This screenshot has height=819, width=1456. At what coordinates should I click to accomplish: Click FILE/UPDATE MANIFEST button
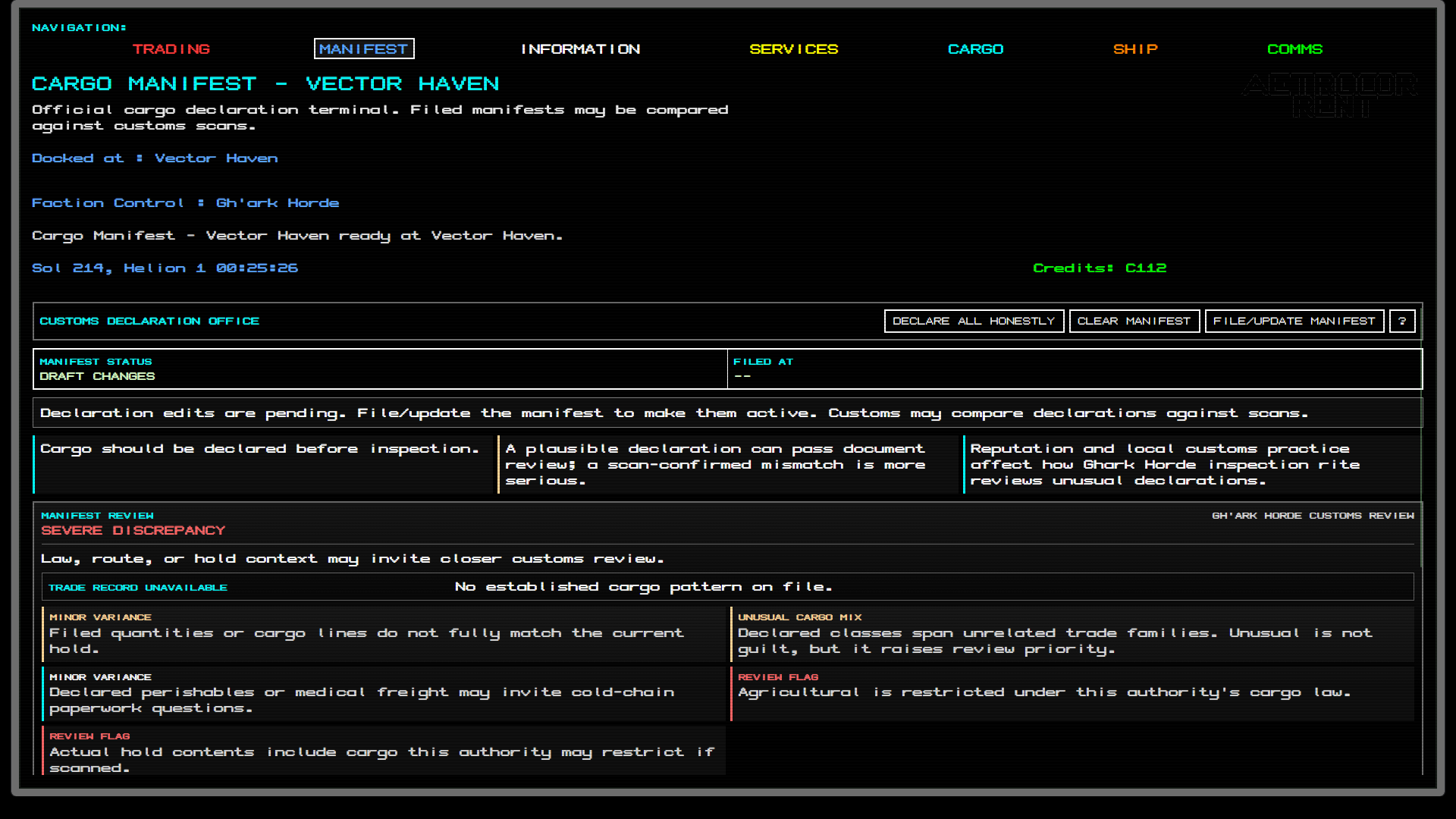pyautogui.click(x=1294, y=321)
